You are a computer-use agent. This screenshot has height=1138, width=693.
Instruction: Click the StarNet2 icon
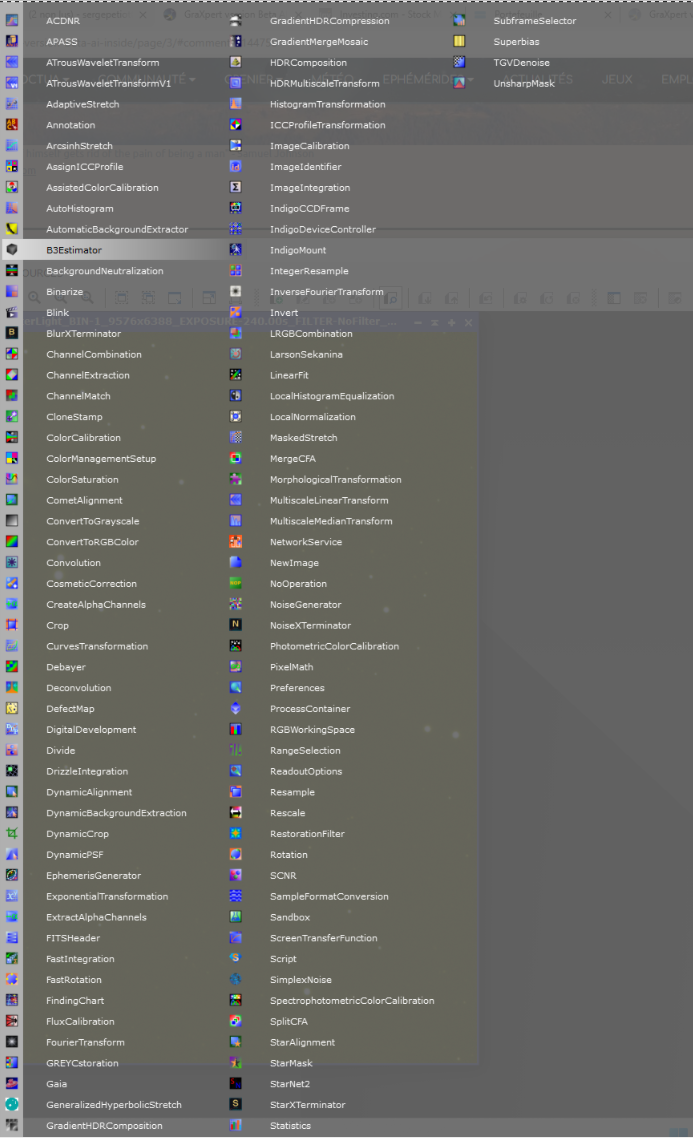click(235, 1084)
